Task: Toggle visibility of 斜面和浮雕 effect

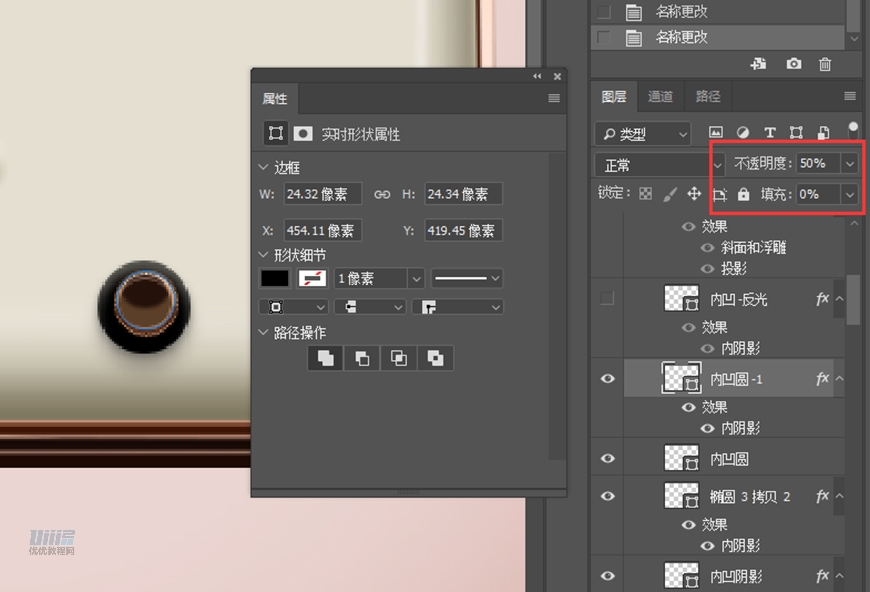Action: click(707, 247)
